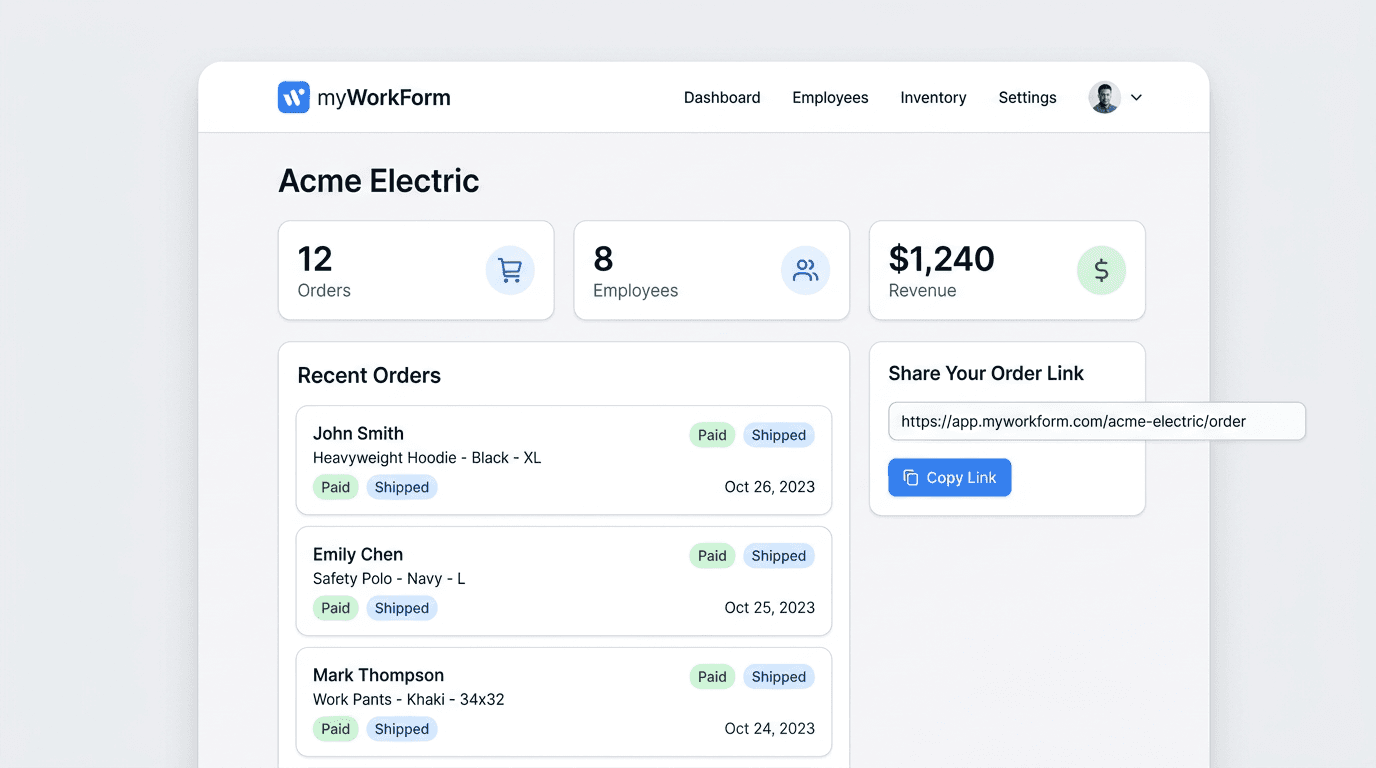Click the order link URL field
The width and height of the screenshot is (1376, 768).
point(1097,421)
